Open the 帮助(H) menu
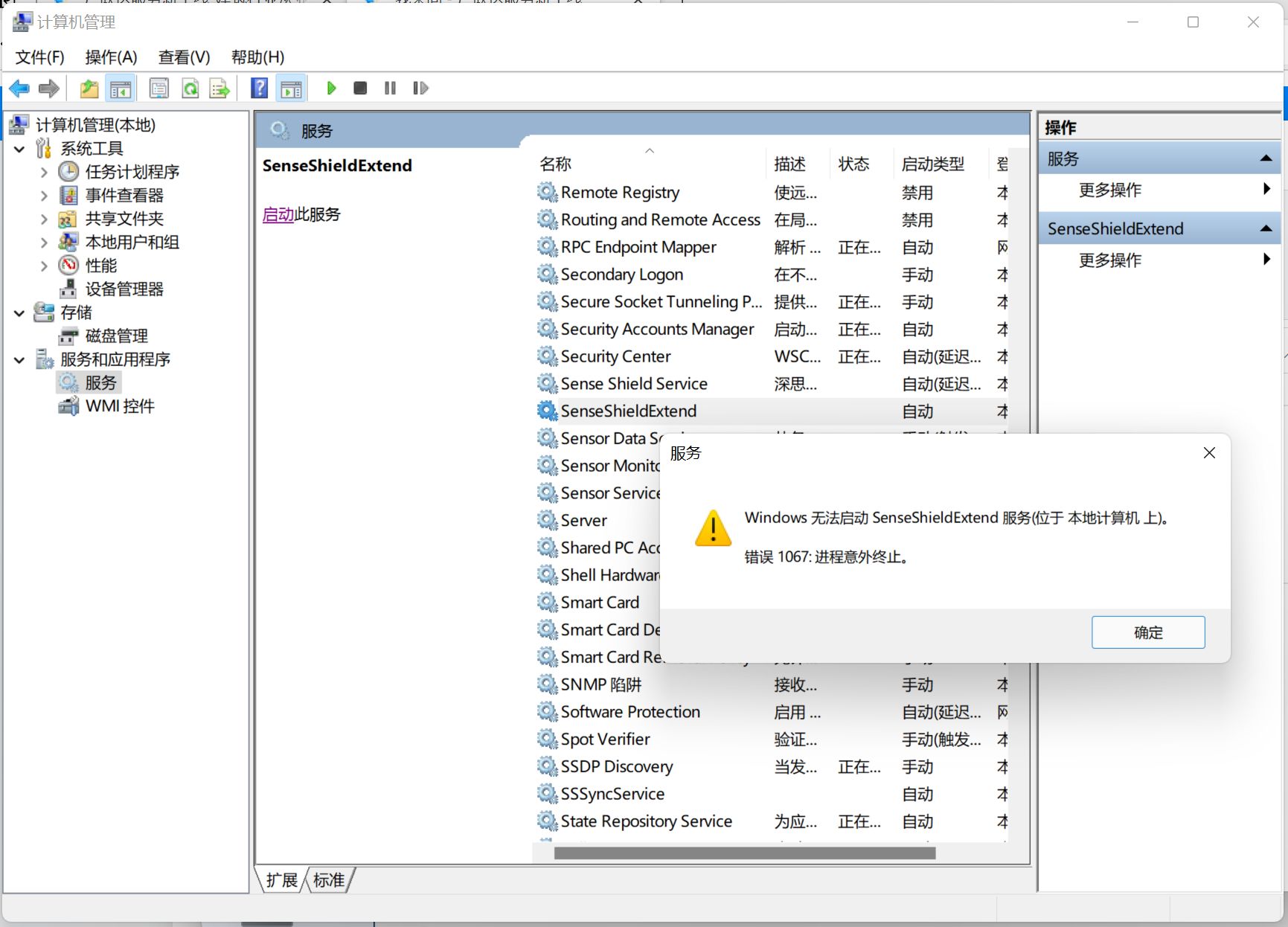 coord(257,57)
